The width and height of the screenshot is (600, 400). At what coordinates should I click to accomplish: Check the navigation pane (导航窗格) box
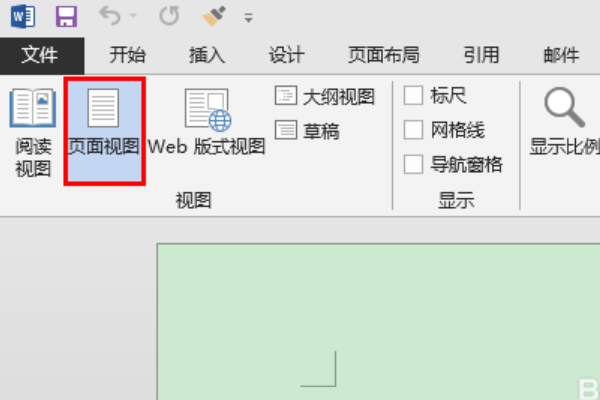coord(414,165)
